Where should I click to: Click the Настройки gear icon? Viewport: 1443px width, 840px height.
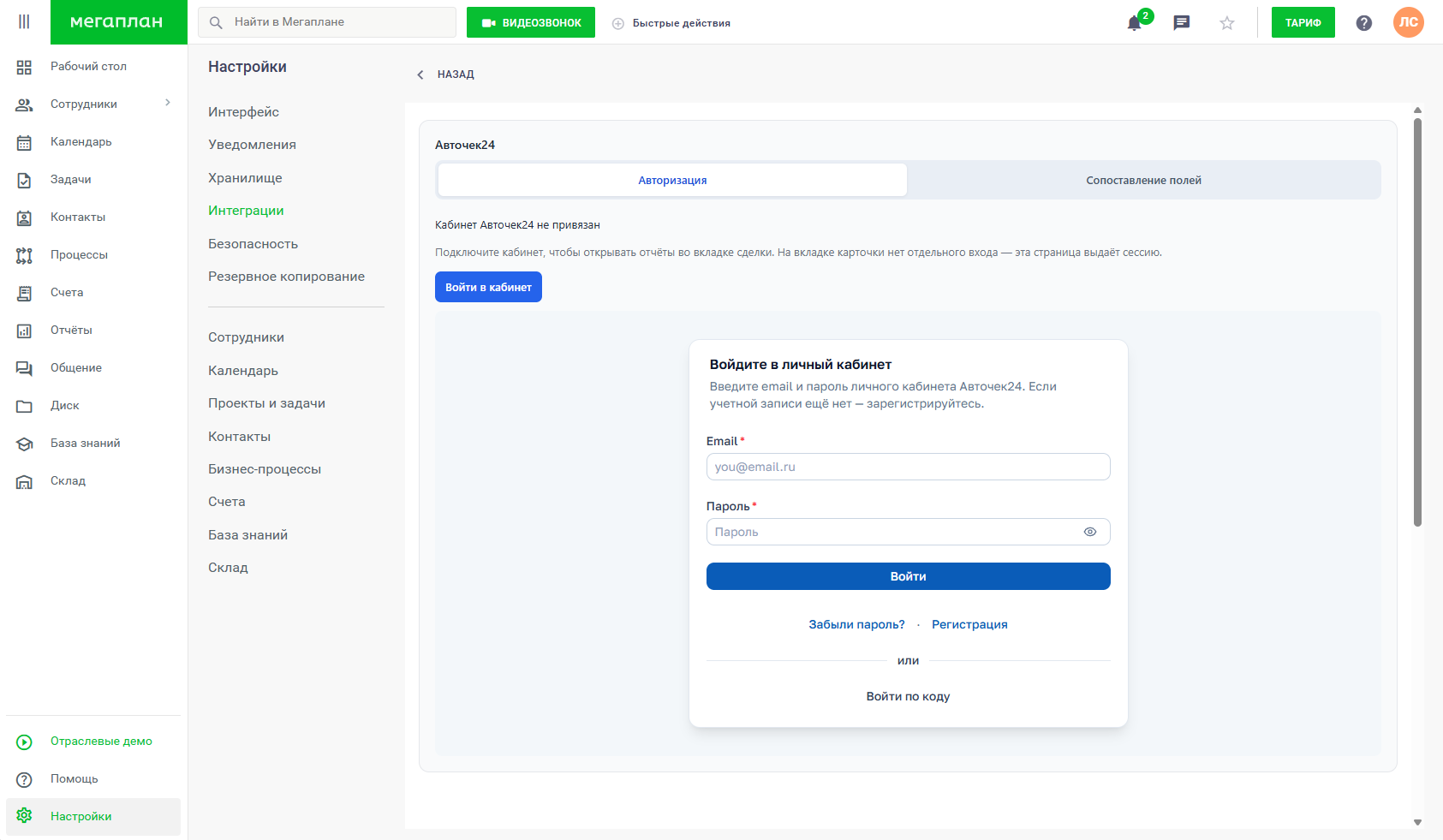tap(24, 816)
